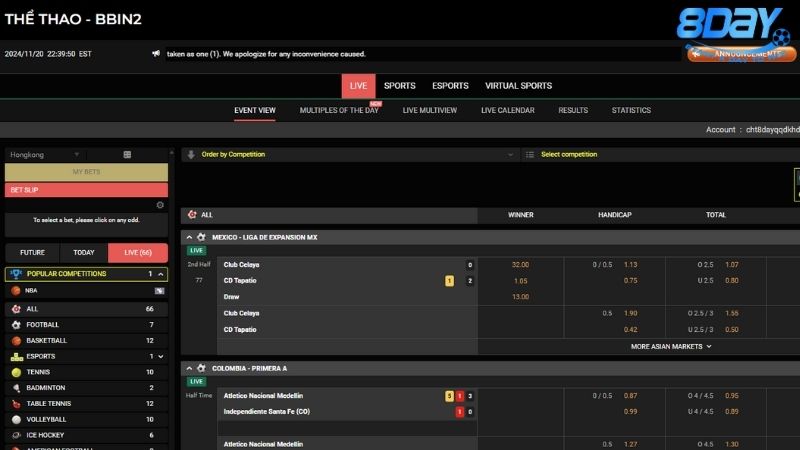Select the Future filter
The width and height of the screenshot is (800, 450).
pos(32,253)
